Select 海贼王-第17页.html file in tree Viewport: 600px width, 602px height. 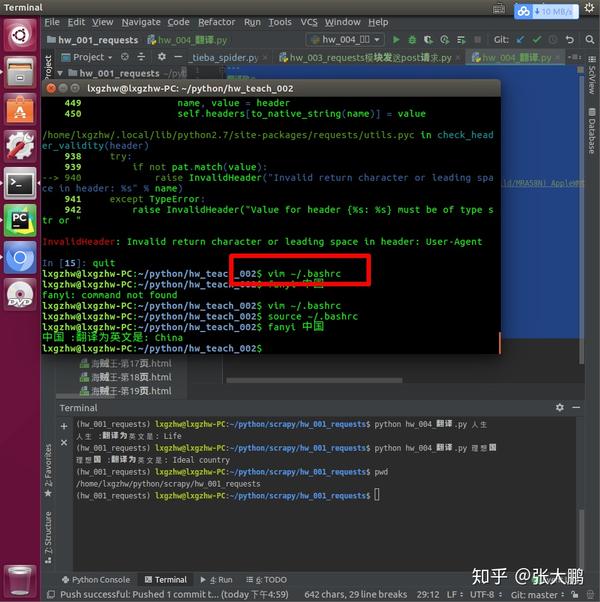coord(126,363)
